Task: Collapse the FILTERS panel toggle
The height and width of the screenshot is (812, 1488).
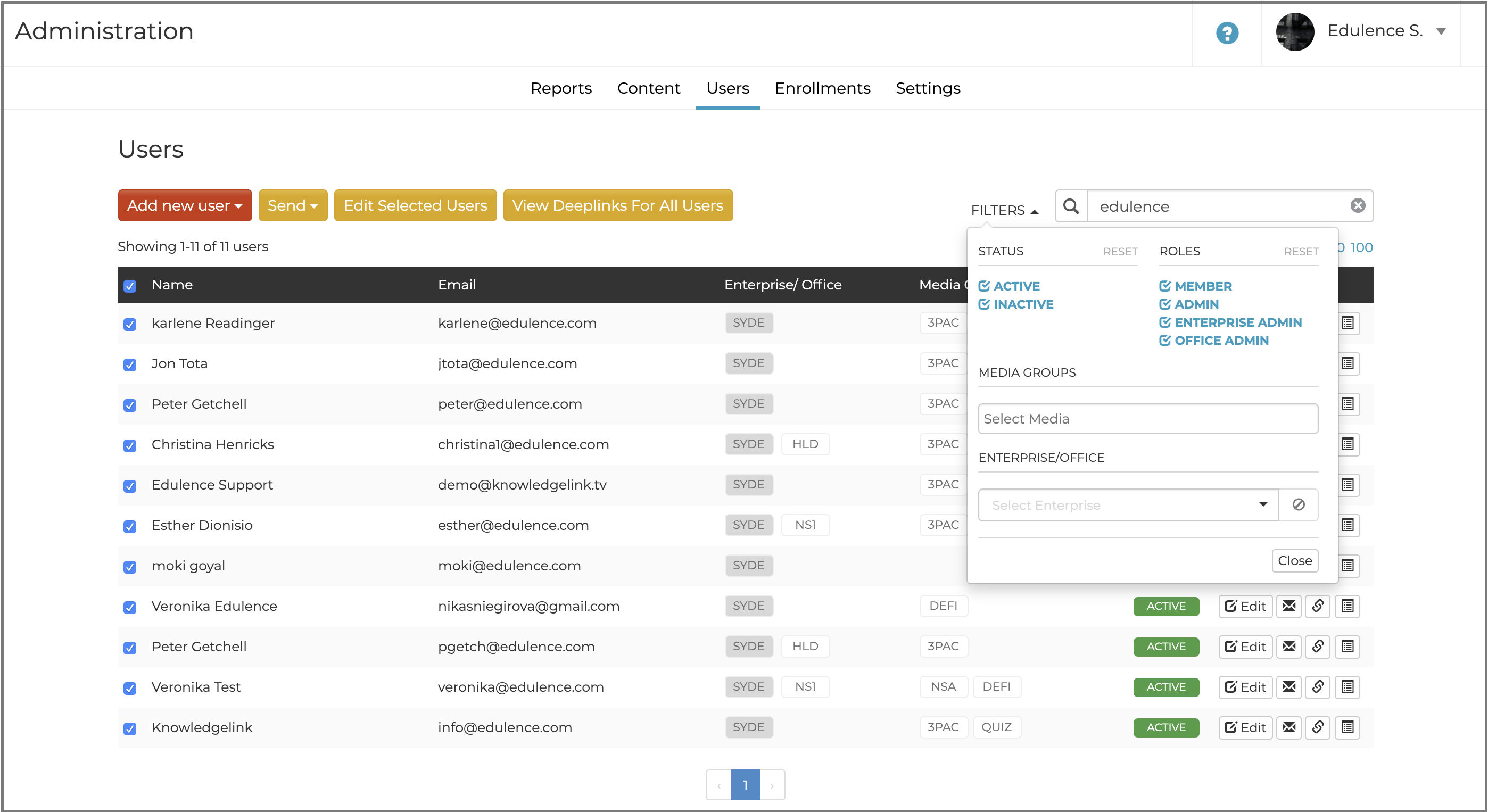Action: tap(1004, 210)
